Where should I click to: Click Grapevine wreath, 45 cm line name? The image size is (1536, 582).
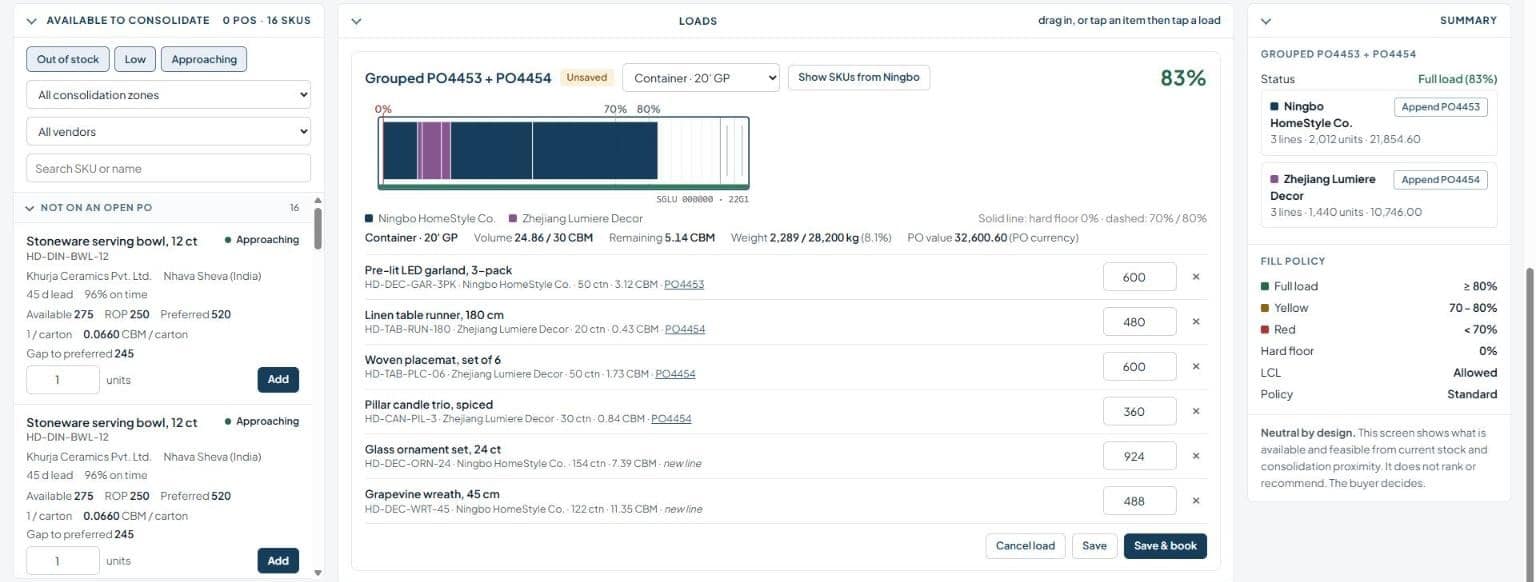coord(432,494)
